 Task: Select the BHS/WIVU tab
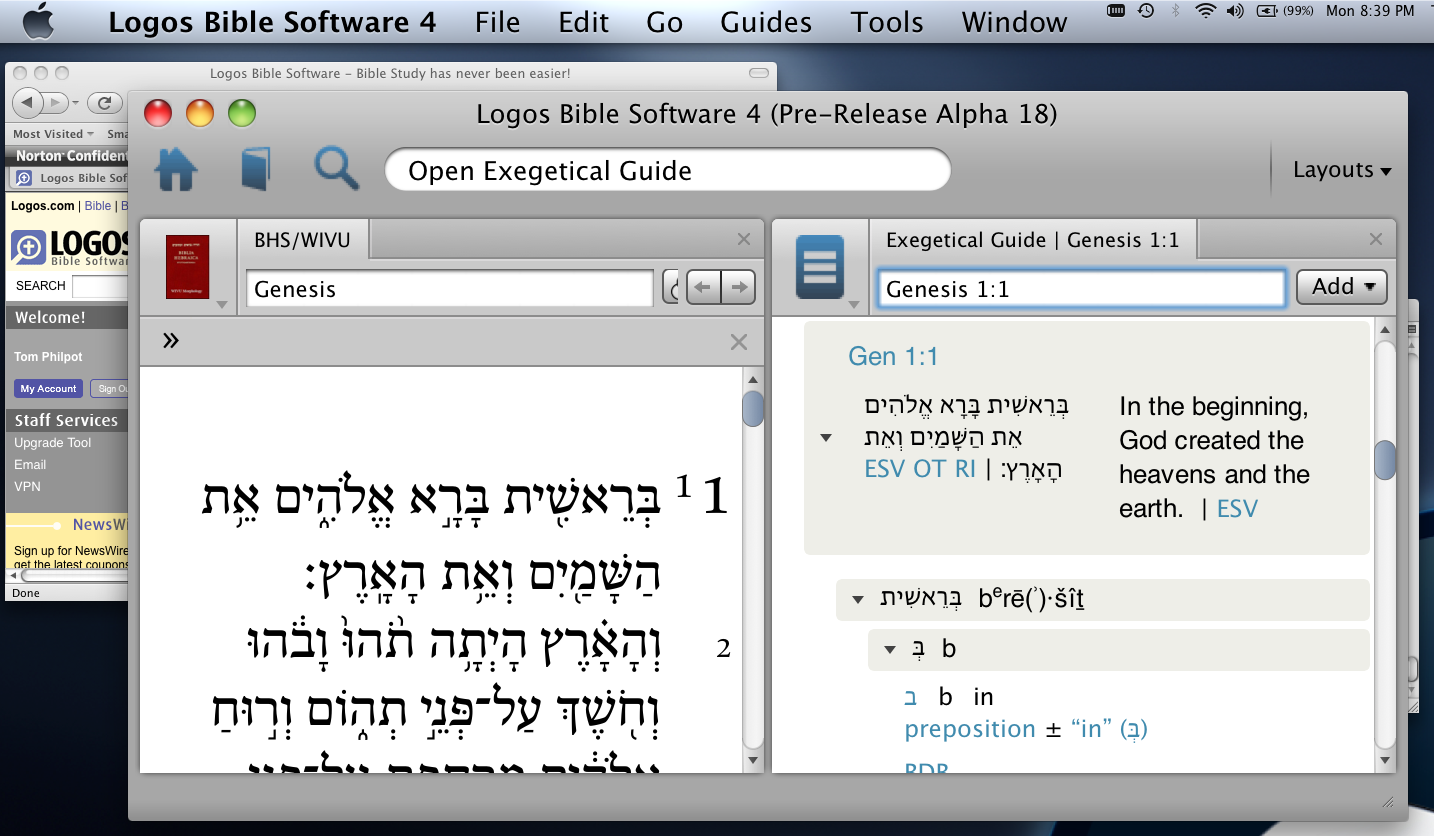[304, 240]
